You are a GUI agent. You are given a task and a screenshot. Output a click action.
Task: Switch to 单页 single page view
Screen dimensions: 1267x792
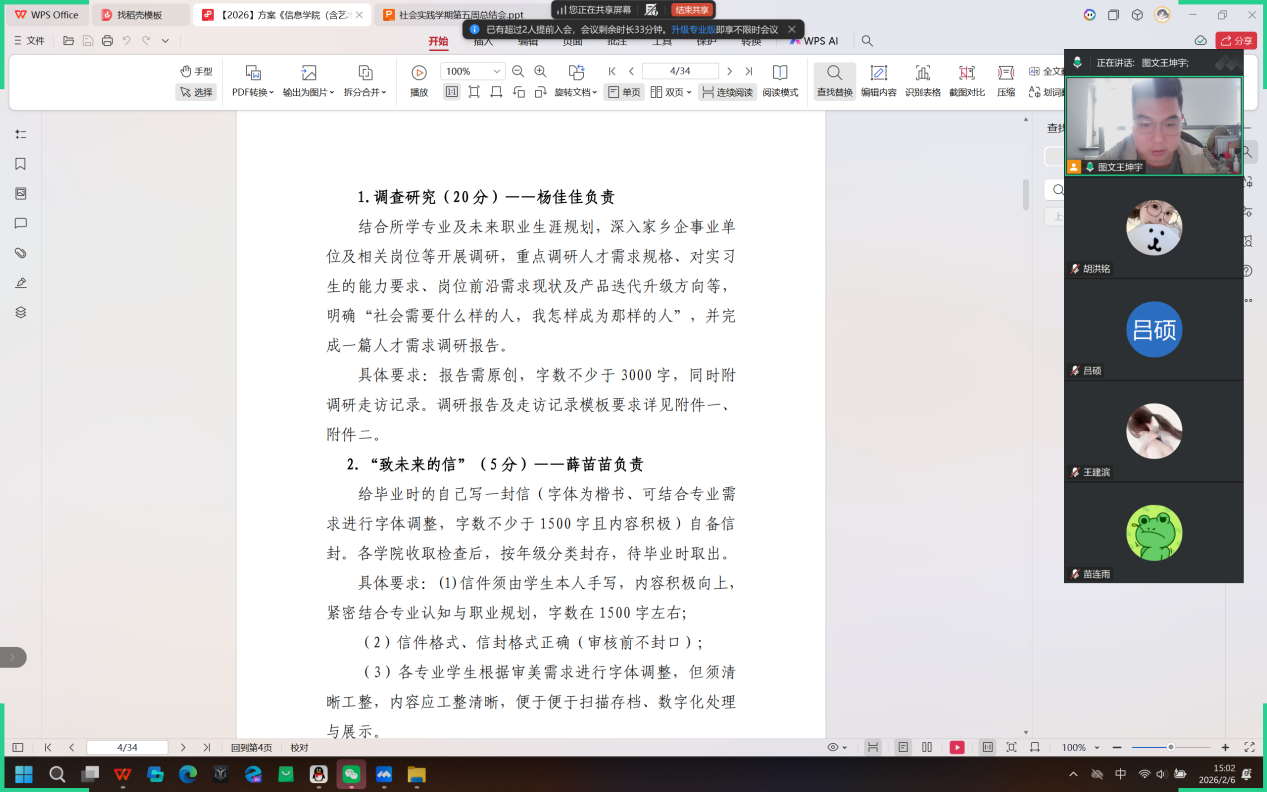click(624, 92)
